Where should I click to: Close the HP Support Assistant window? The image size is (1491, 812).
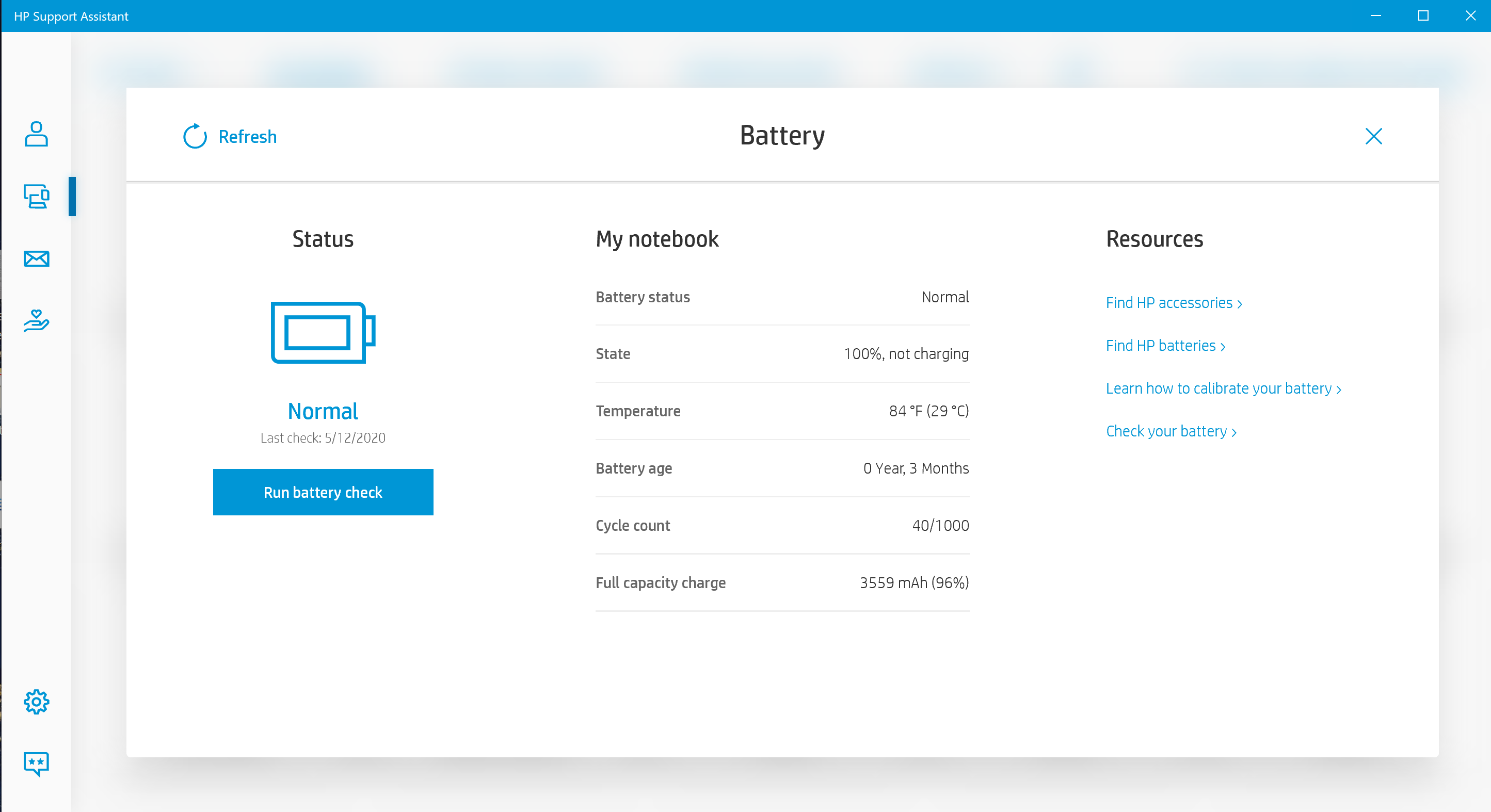tap(1470, 15)
